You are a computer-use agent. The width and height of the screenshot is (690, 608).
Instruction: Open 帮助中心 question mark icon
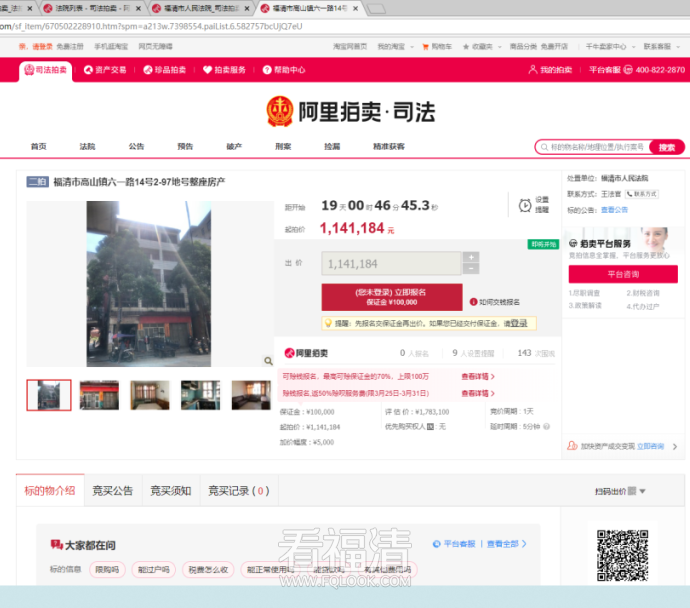click(267, 70)
